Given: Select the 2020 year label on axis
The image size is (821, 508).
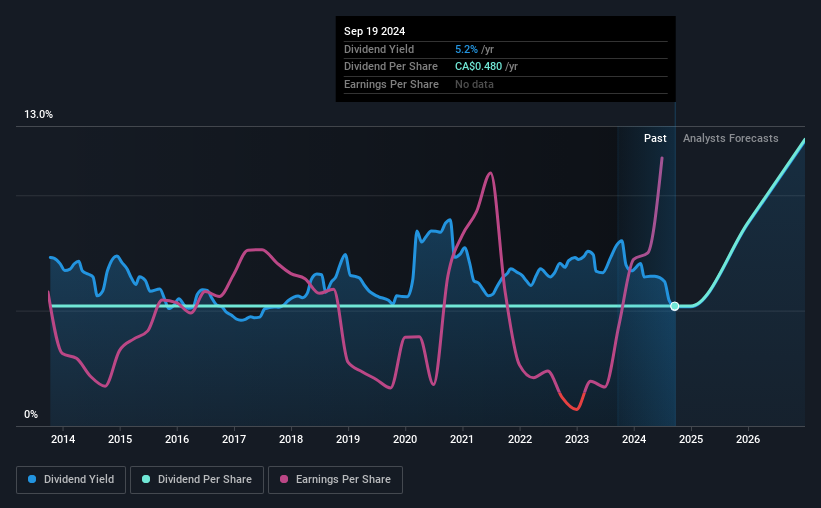Looking at the screenshot, I should 405,439.
